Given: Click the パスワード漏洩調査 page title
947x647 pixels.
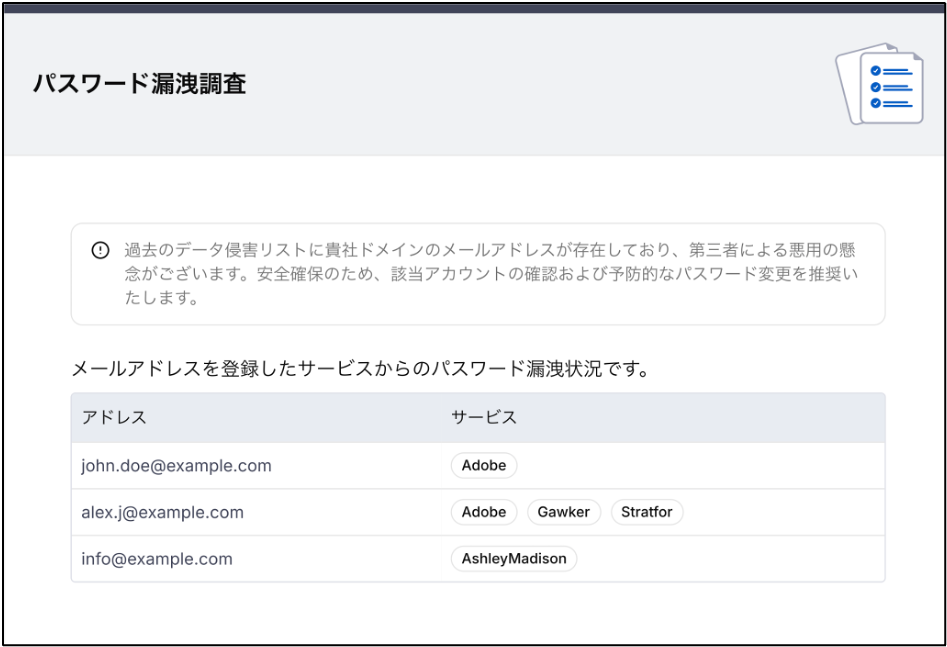Looking at the screenshot, I should [x=139, y=84].
